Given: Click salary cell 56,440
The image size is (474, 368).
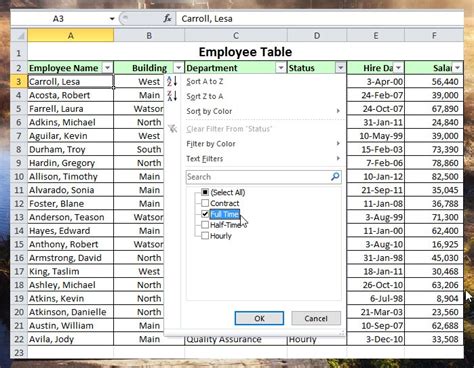Looking at the screenshot, I should point(434,81).
